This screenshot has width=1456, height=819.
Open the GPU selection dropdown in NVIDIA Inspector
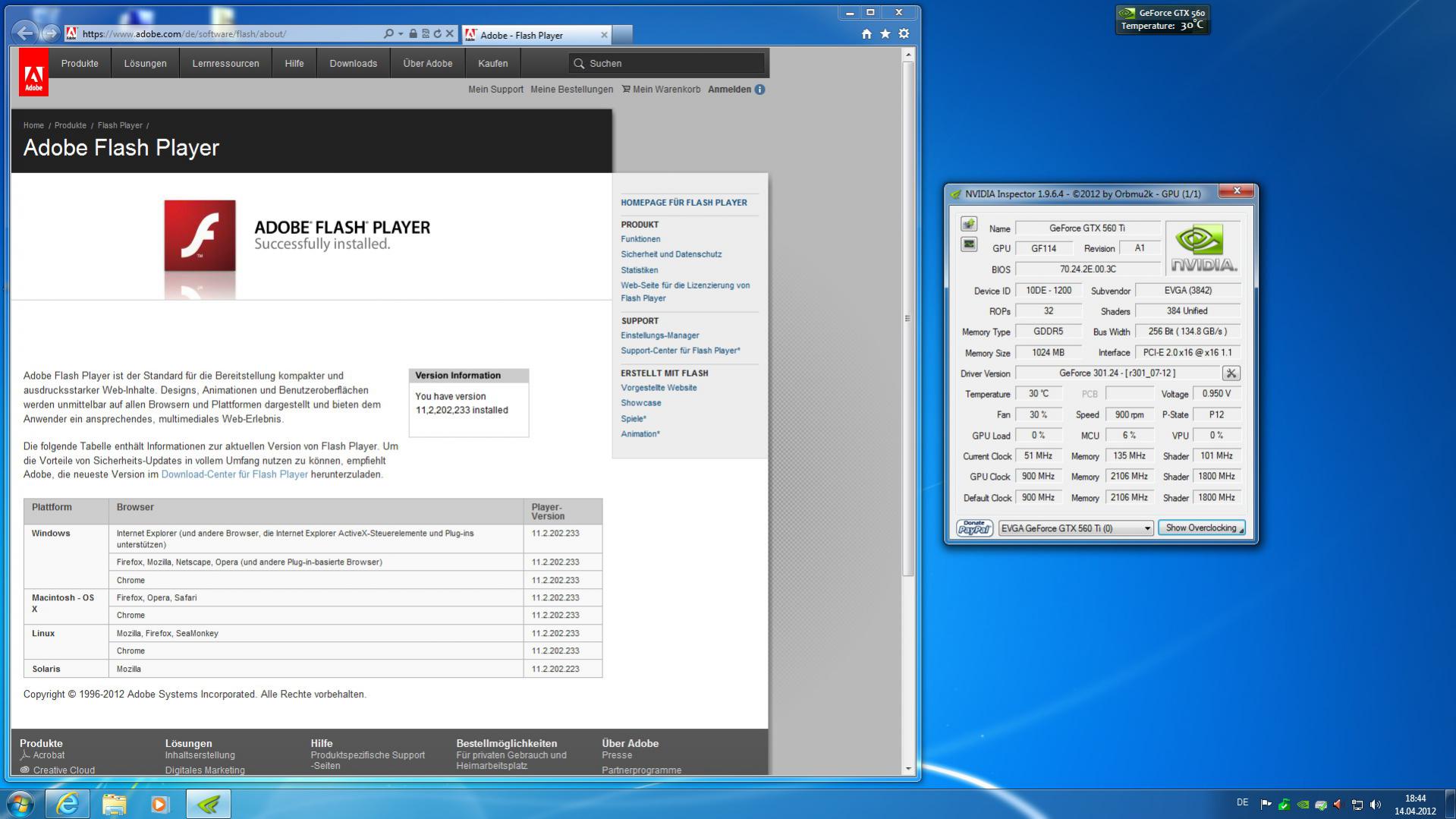click(x=1076, y=528)
